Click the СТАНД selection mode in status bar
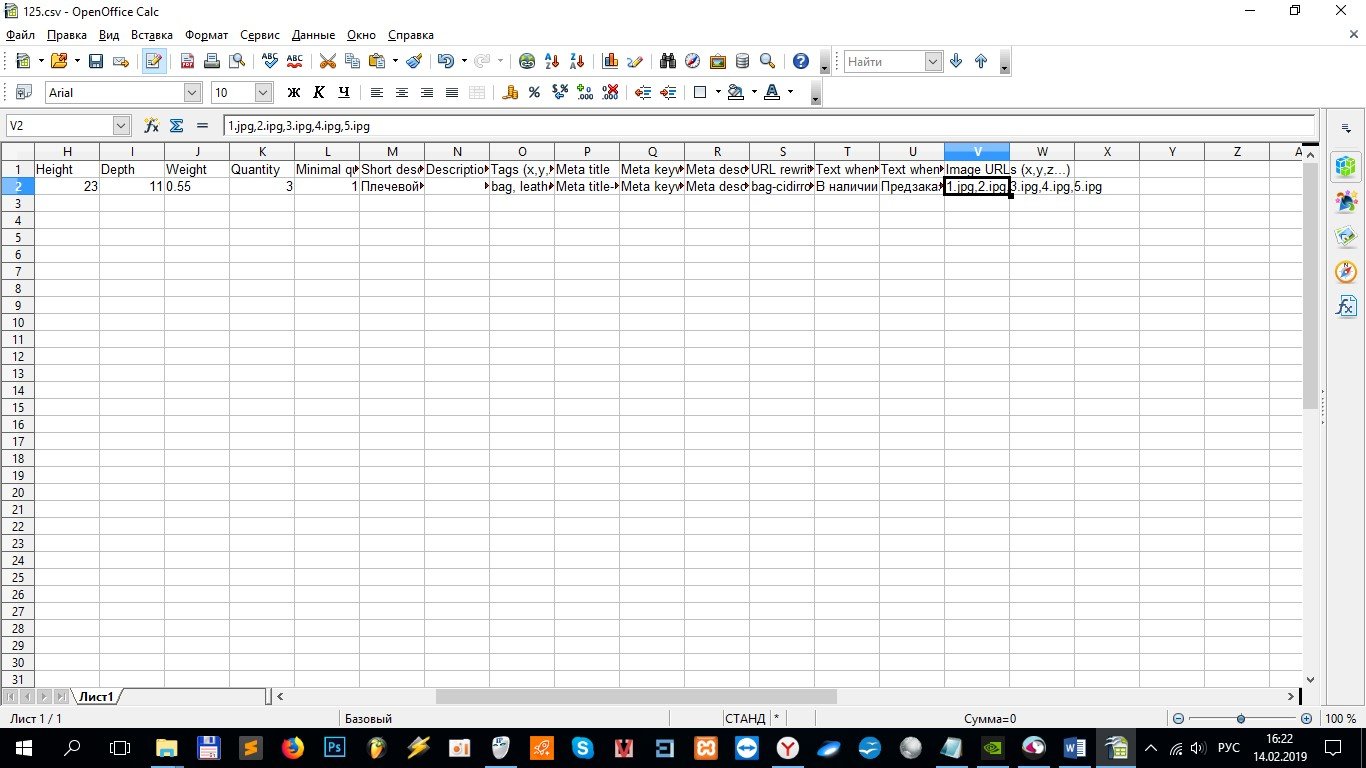Viewport: 1366px width, 768px height. coord(745,718)
